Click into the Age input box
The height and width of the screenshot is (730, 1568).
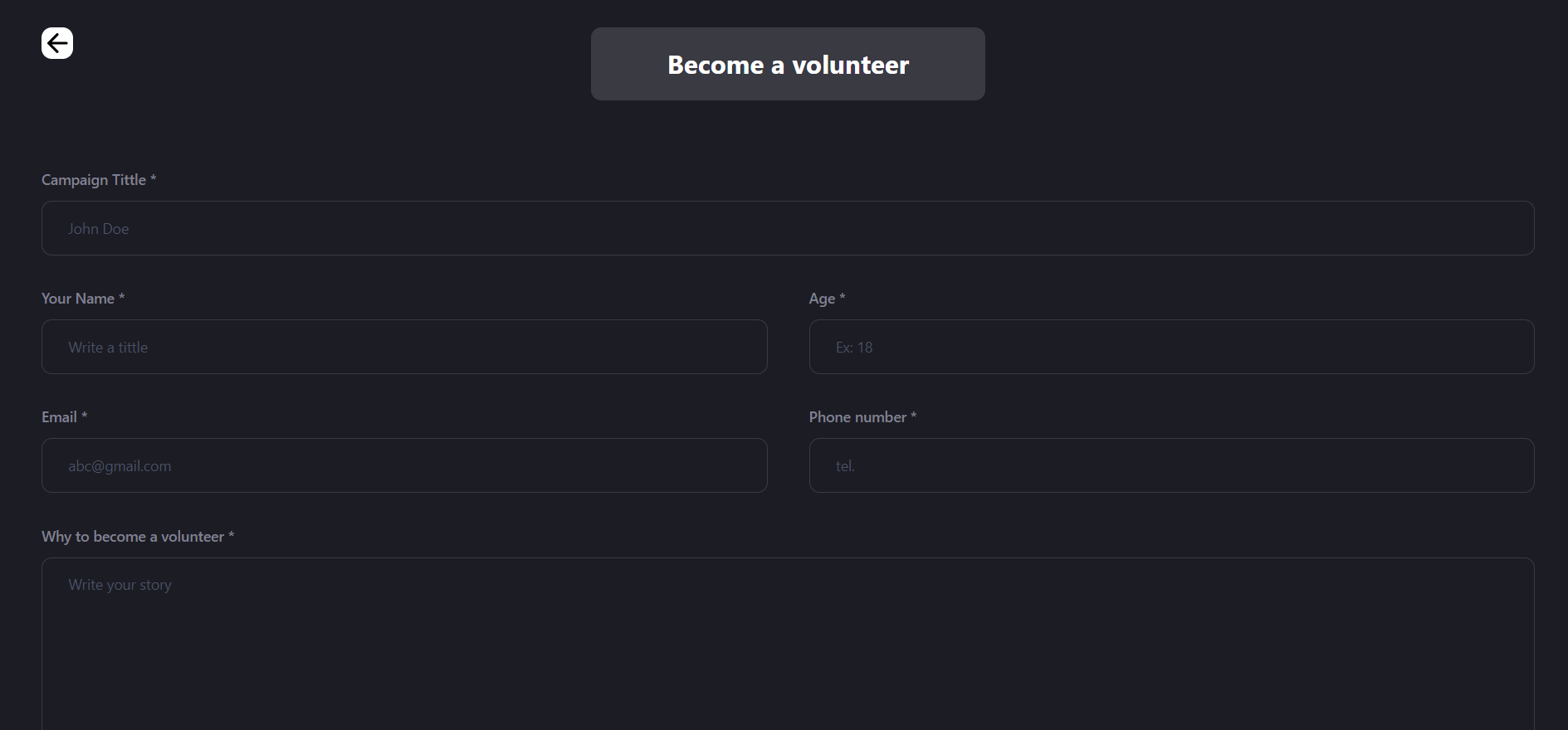(1171, 347)
